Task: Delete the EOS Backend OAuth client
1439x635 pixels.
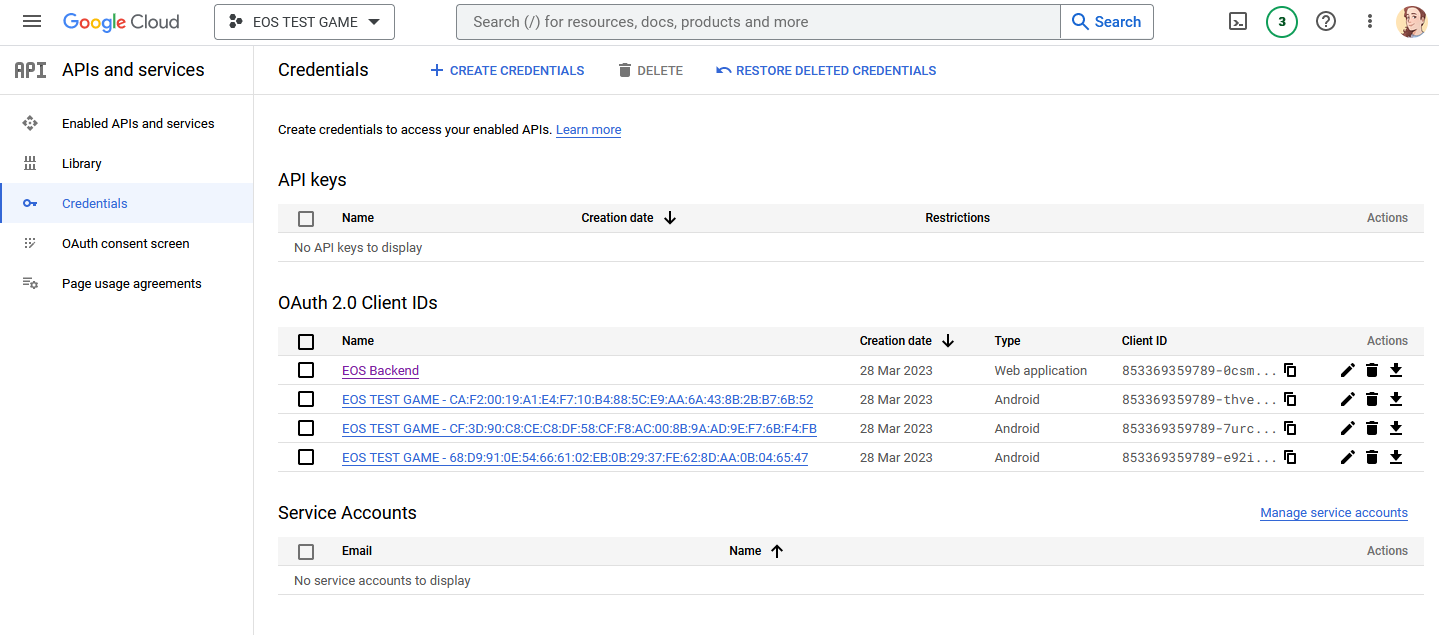Action: point(1371,370)
